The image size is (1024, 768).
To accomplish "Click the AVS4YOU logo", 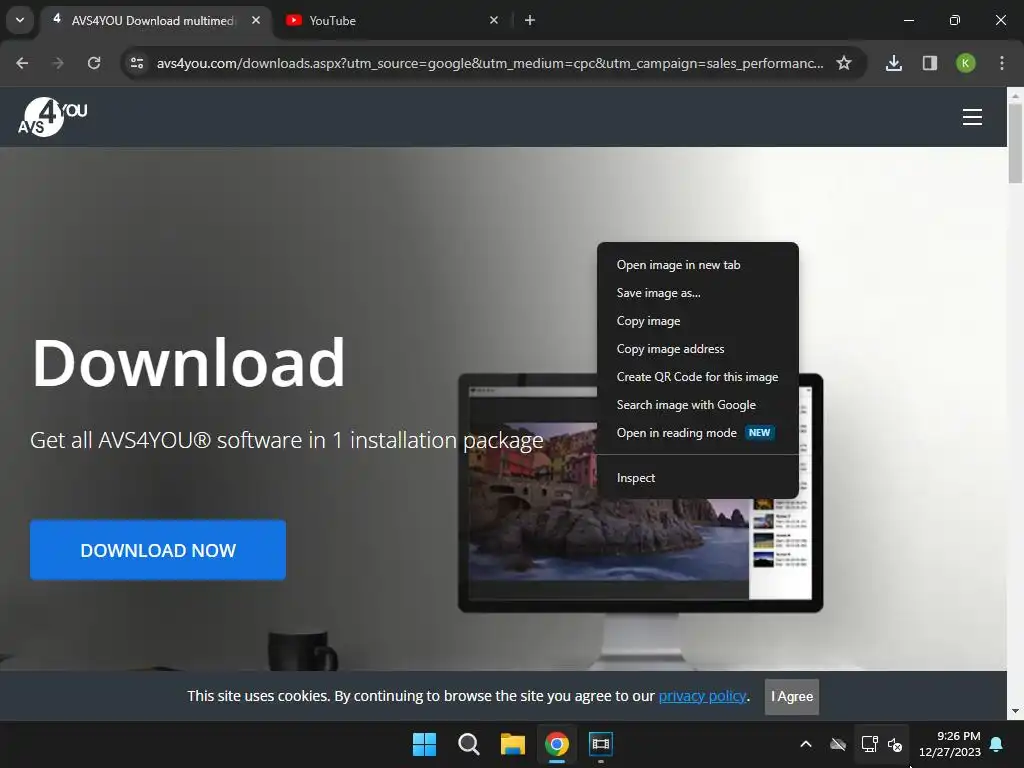I will [52, 117].
